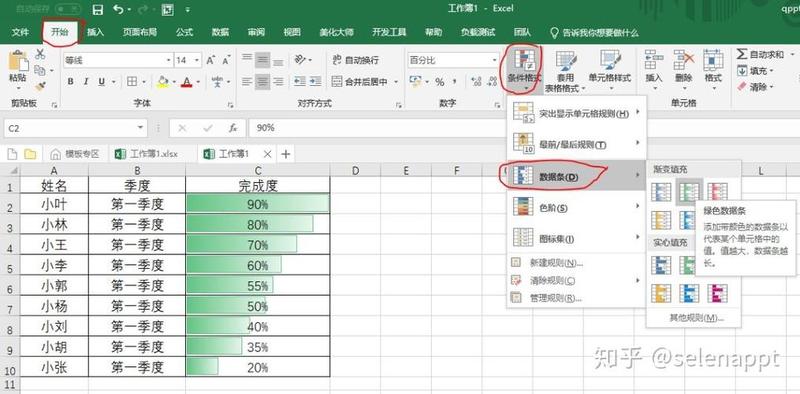Click the Increase Decimal icon
Screen dimensions: 800x394
(477, 82)
